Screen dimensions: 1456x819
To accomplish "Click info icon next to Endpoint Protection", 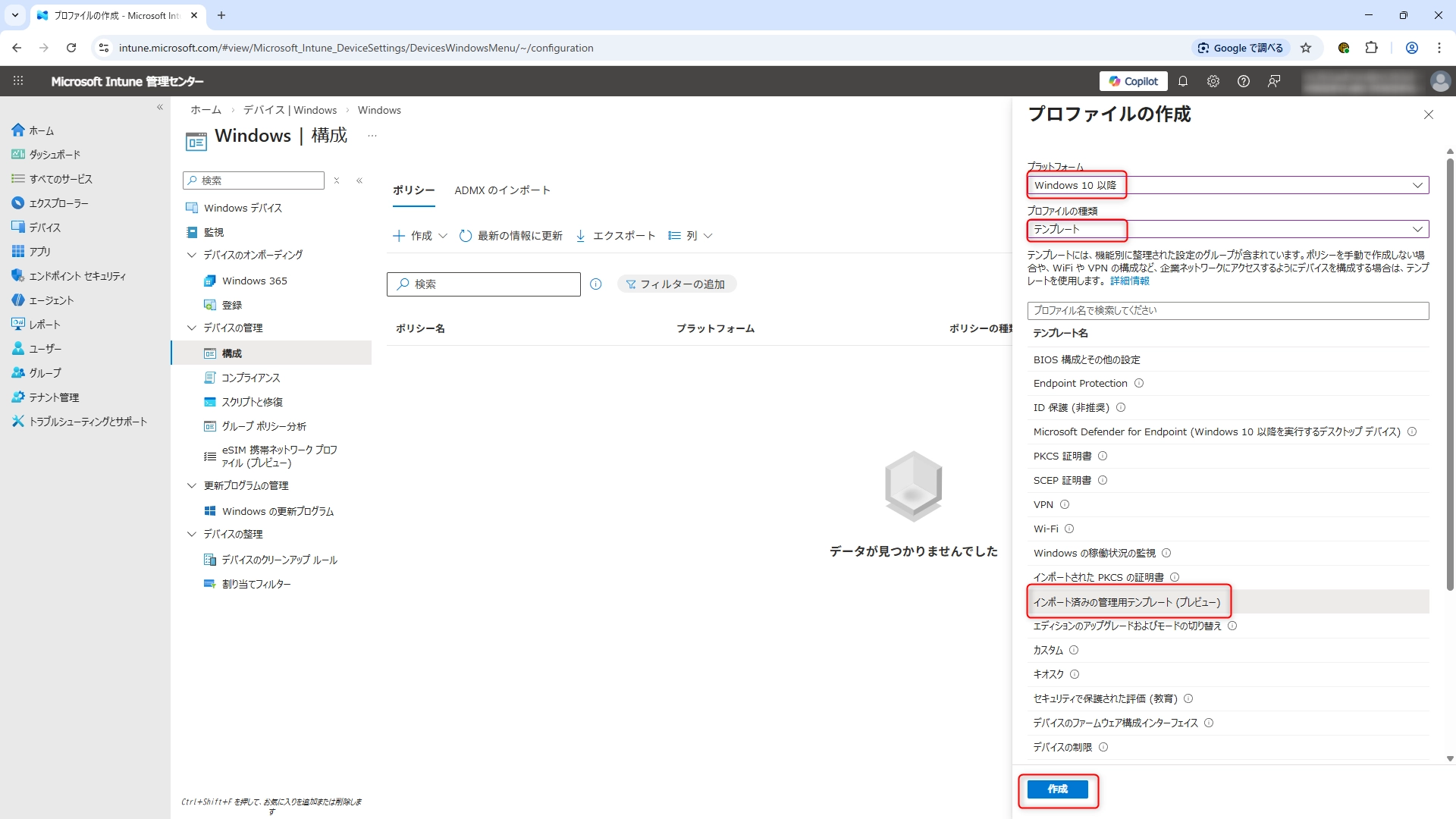I will pyautogui.click(x=1139, y=383).
